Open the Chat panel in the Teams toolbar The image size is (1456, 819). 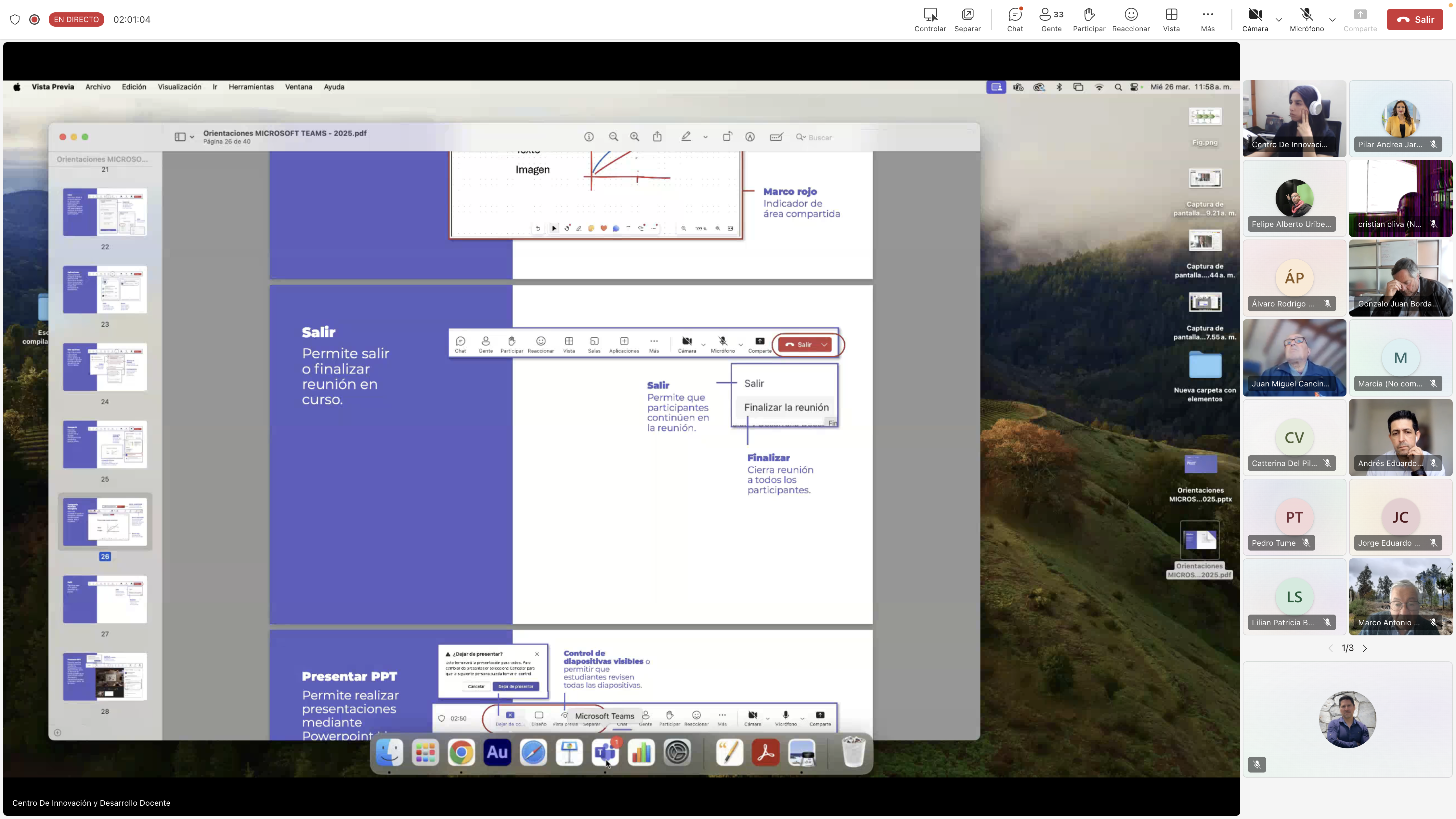point(1015,19)
